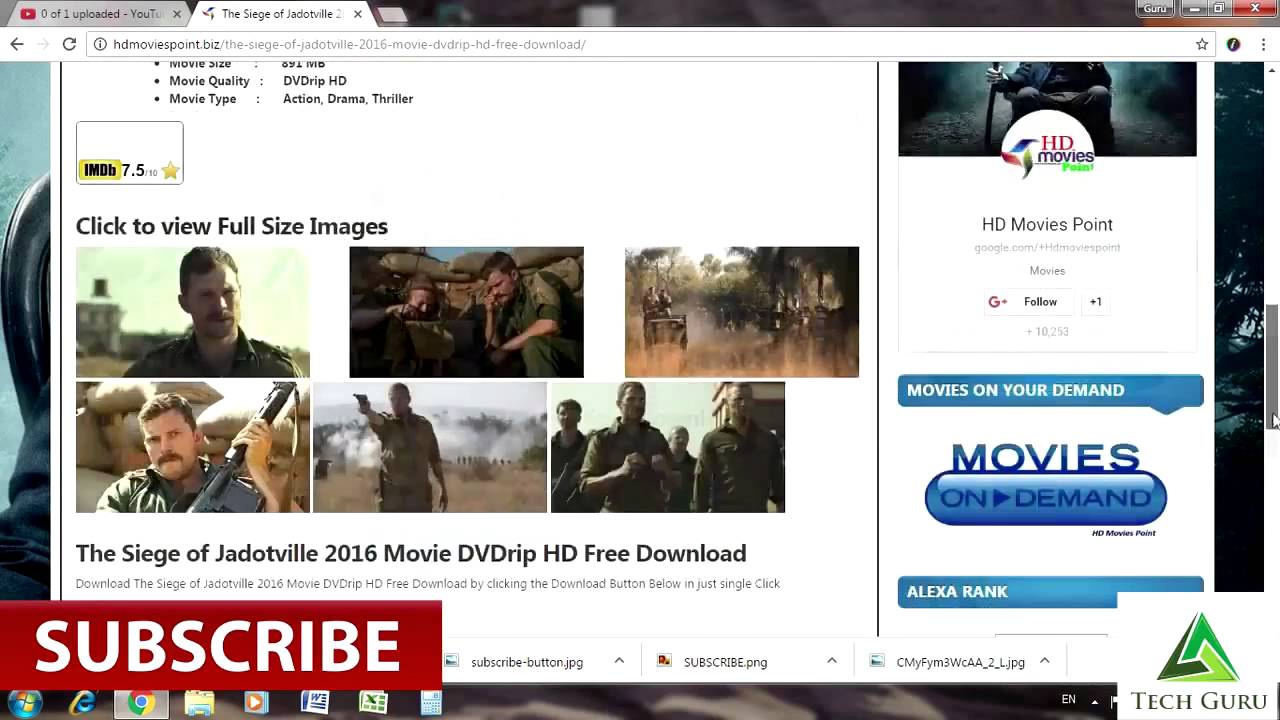Open File Explorer folder in taskbar

(x=199, y=703)
